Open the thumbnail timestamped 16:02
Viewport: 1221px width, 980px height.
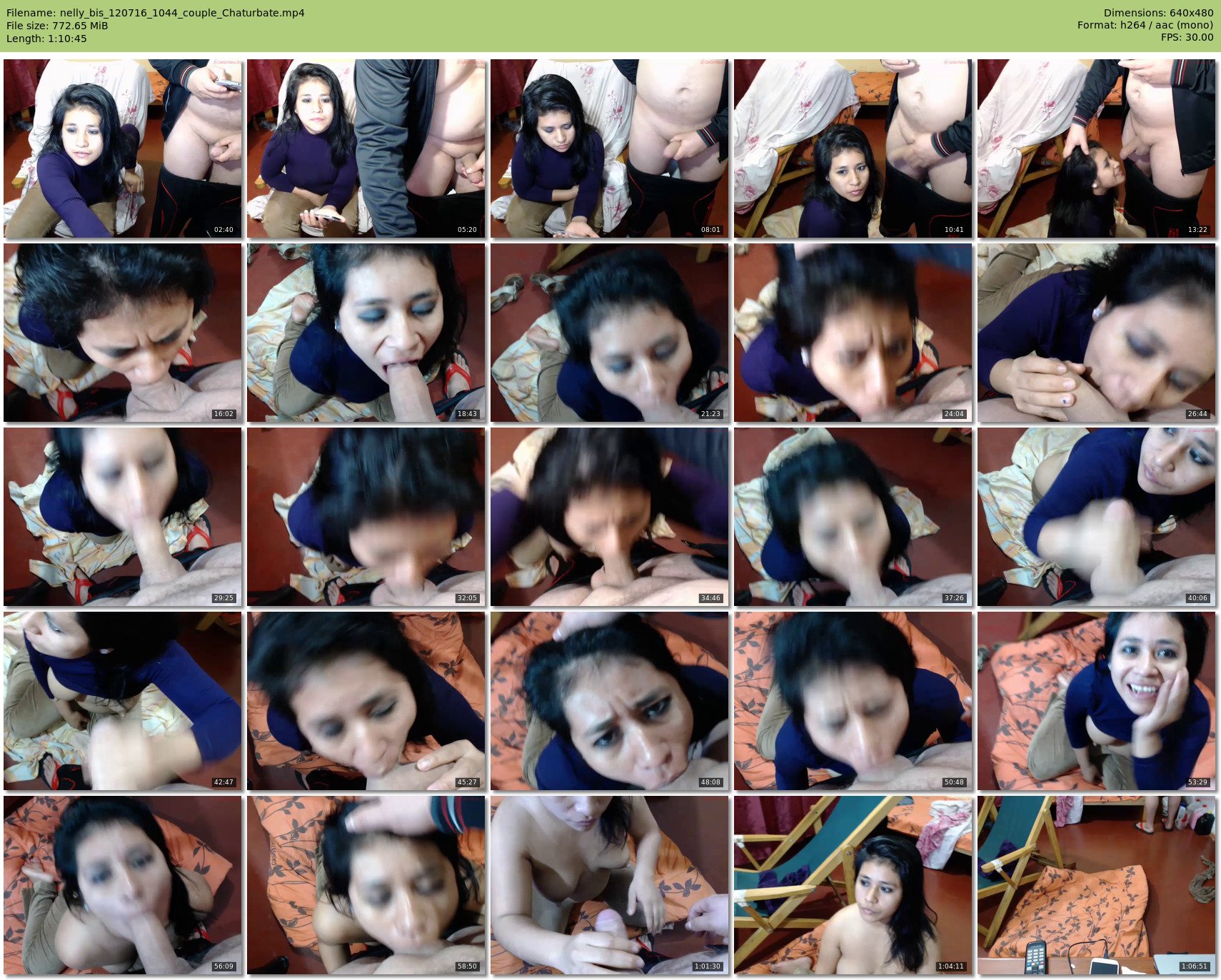pyautogui.click(x=123, y=333)
